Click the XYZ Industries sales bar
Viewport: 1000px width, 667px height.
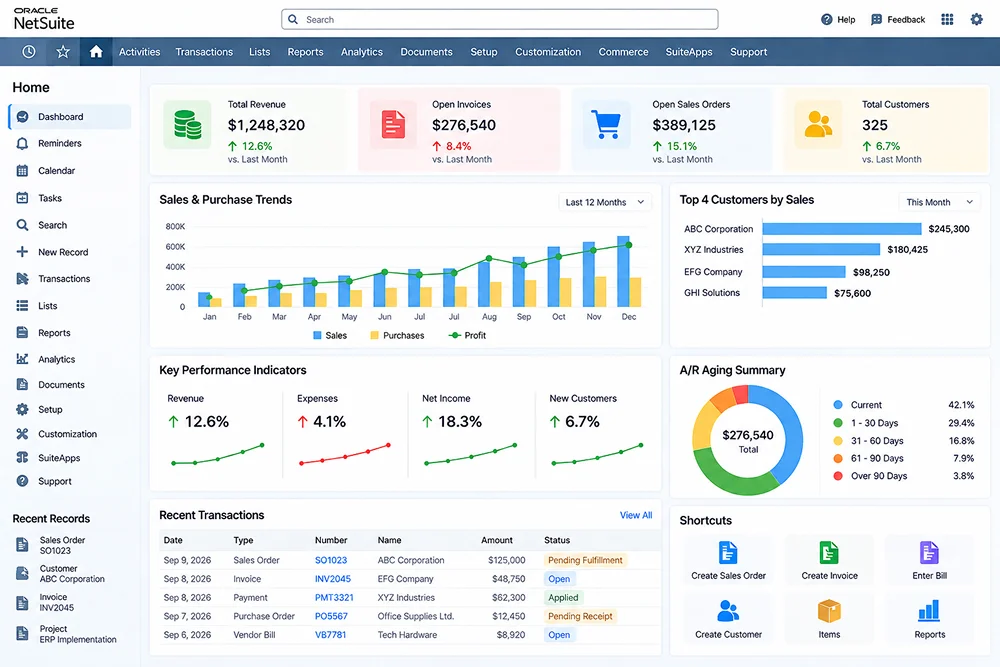pyautogui.click(x=821, y=249)
